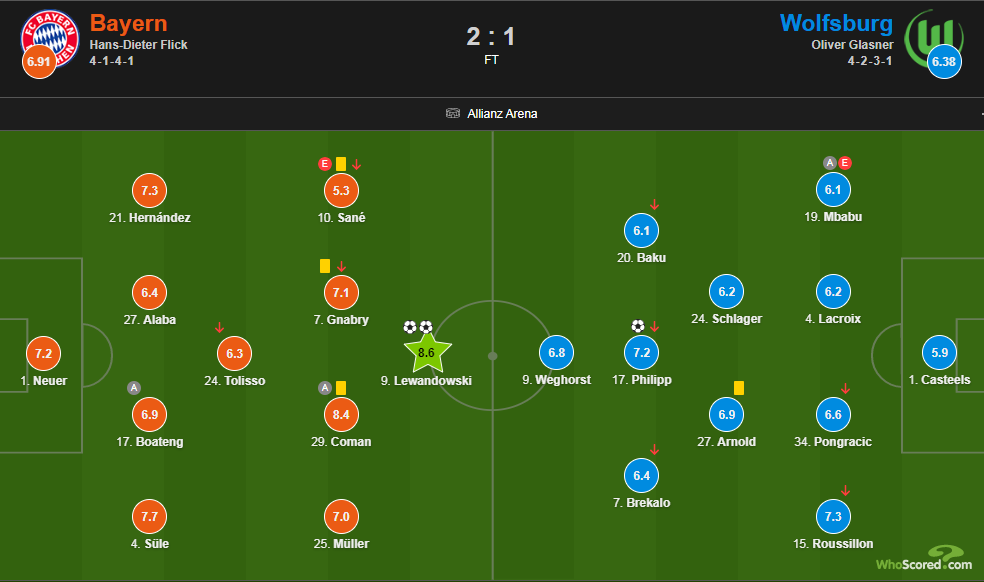Open the Bayern team name link
The width and height of the screenshot is (984, 582).
(x=129, y=23)
